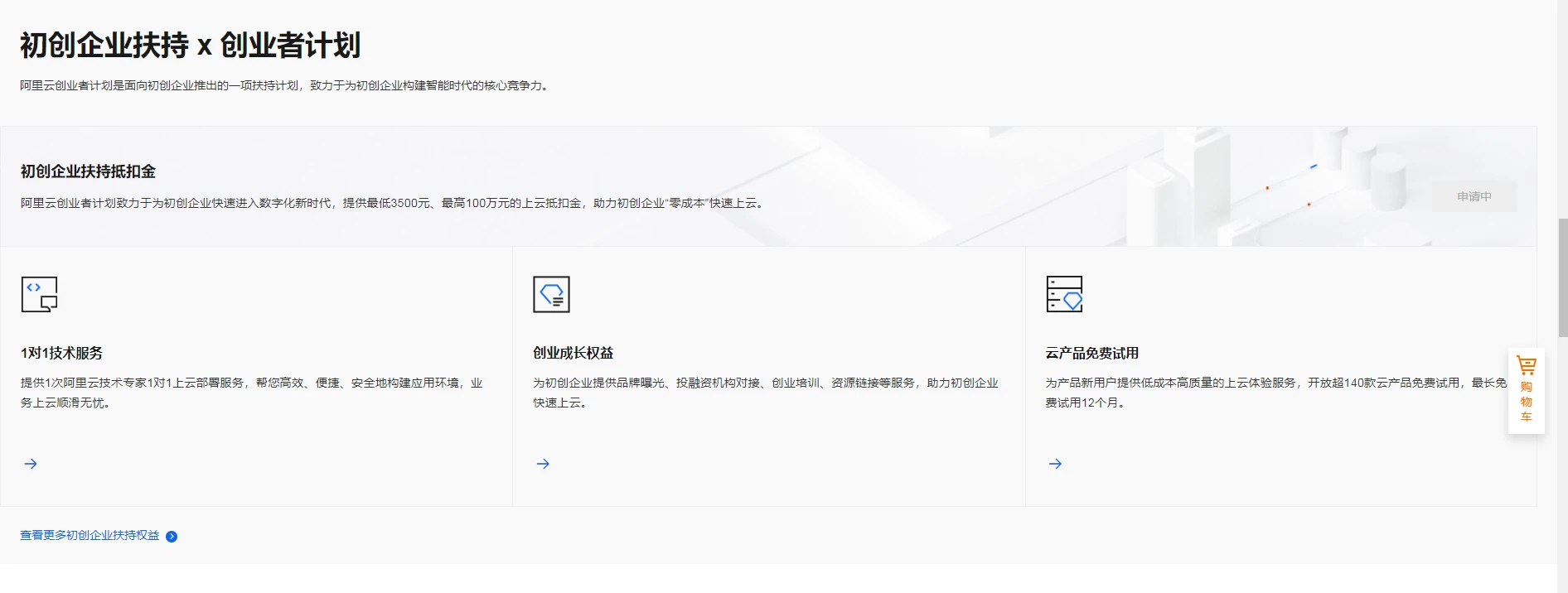1568x593 pixels.
Task: Click the 申请中 button
Action: coord(1474,196)
